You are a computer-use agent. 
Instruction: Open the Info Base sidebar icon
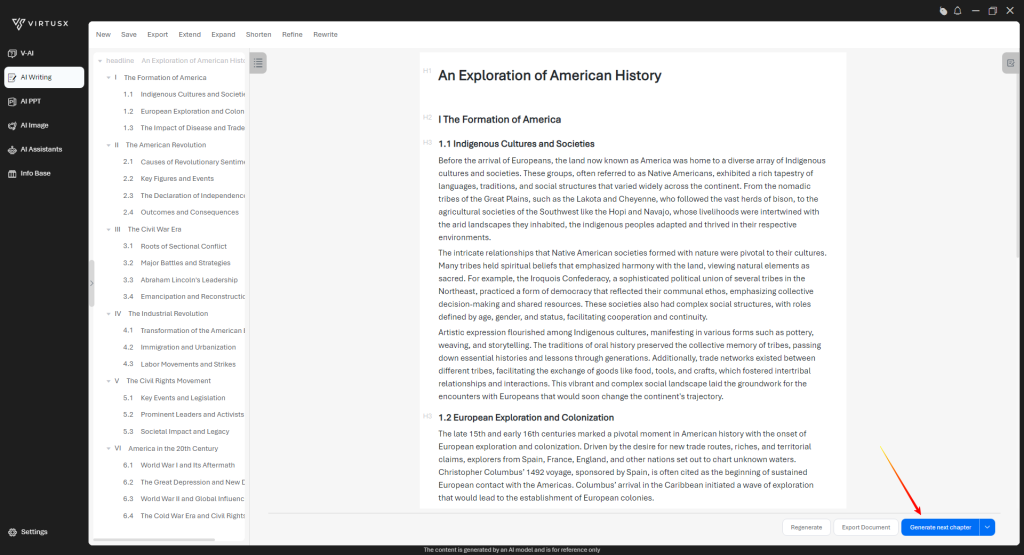point(12,174)
